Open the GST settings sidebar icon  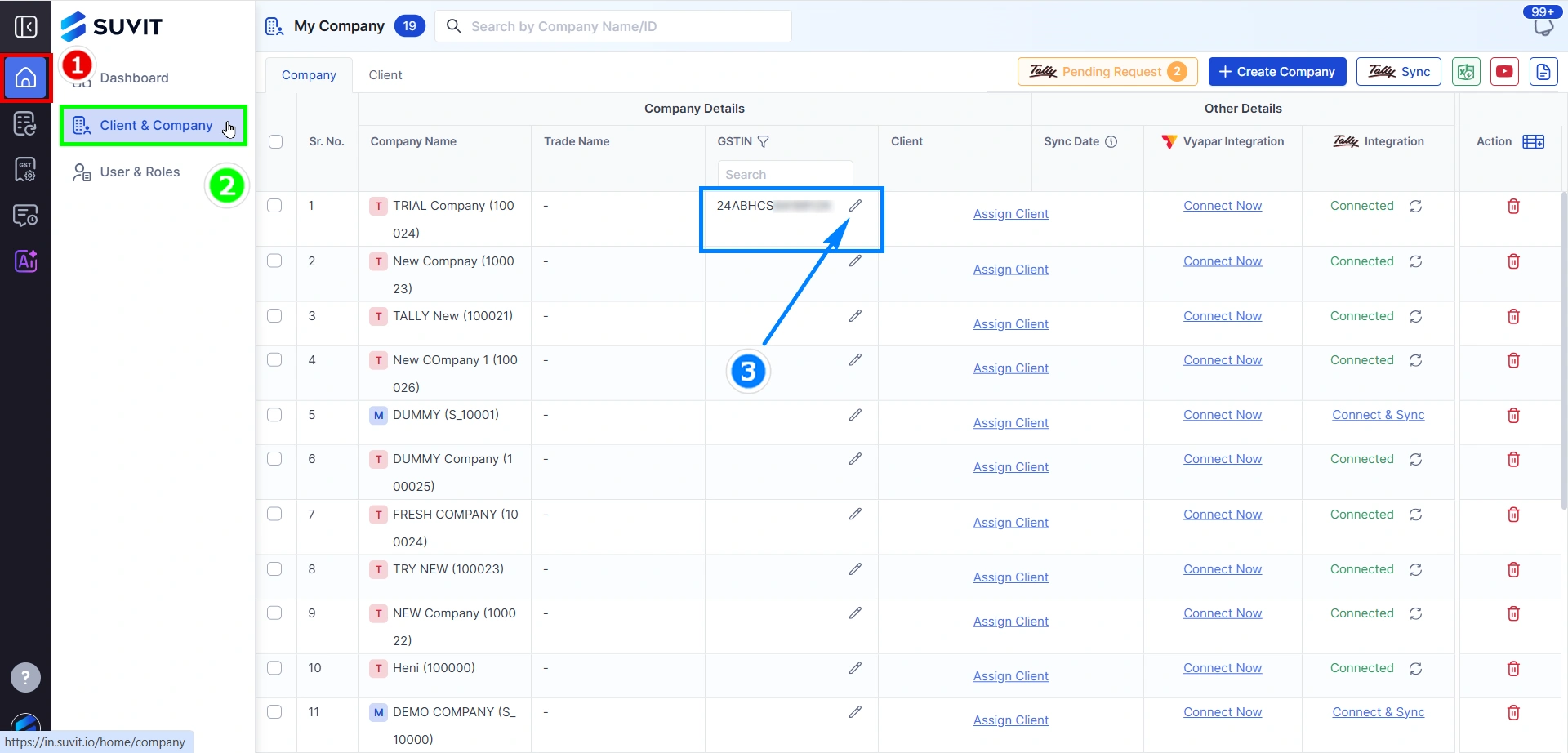[x=25, y=170]
